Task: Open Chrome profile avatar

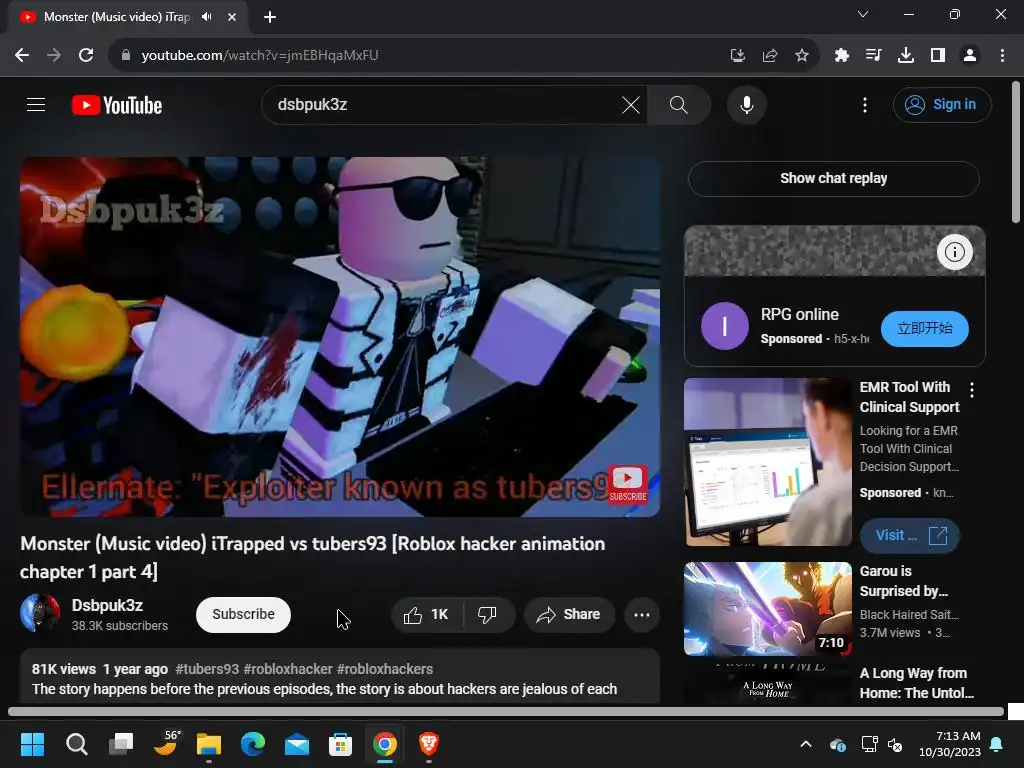Action: pos(970,56)
